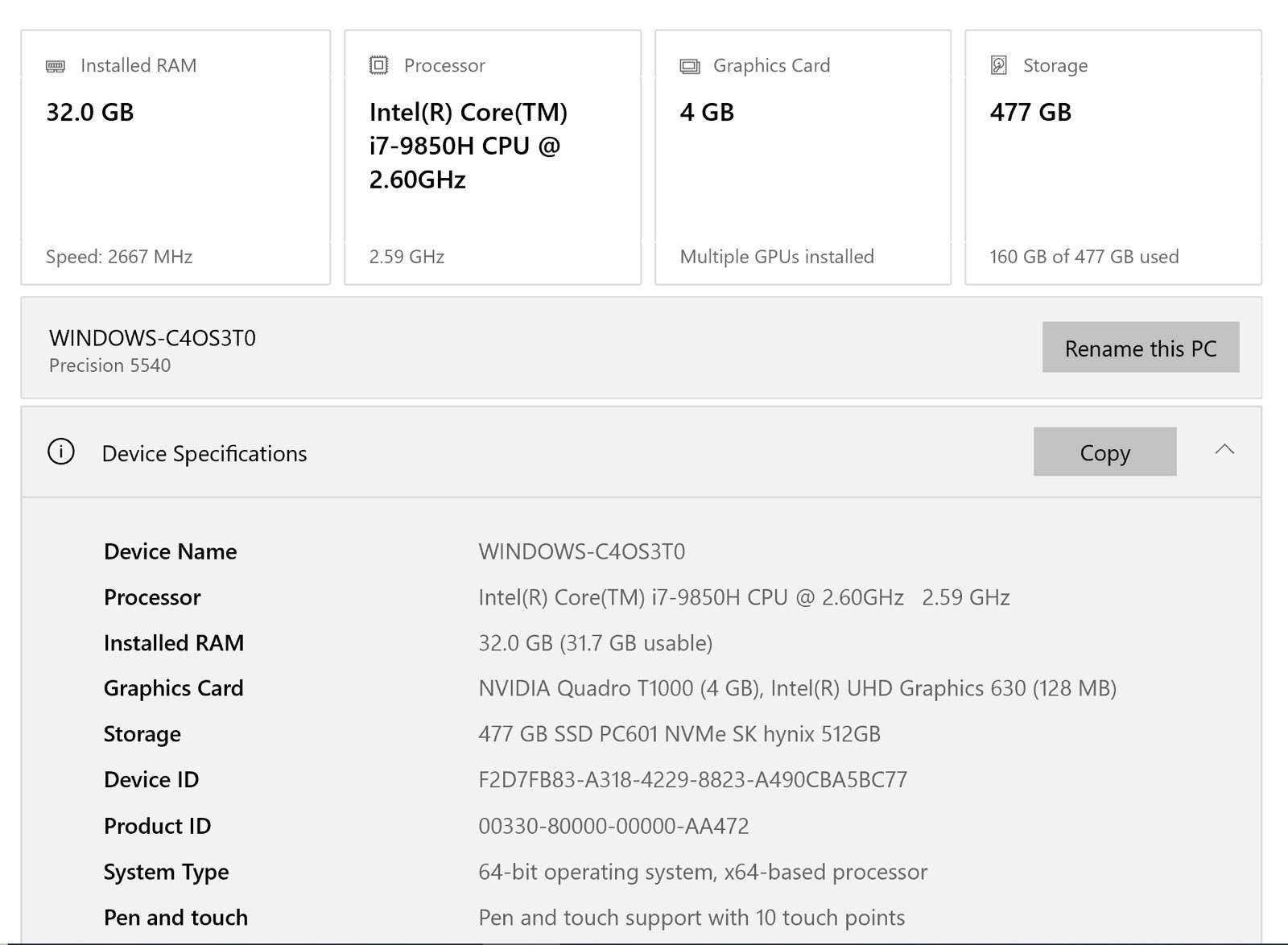Select the 160 GB of 477 GB used text
This screenshot has width=1288, height=945.
(x=1084, y=257)
